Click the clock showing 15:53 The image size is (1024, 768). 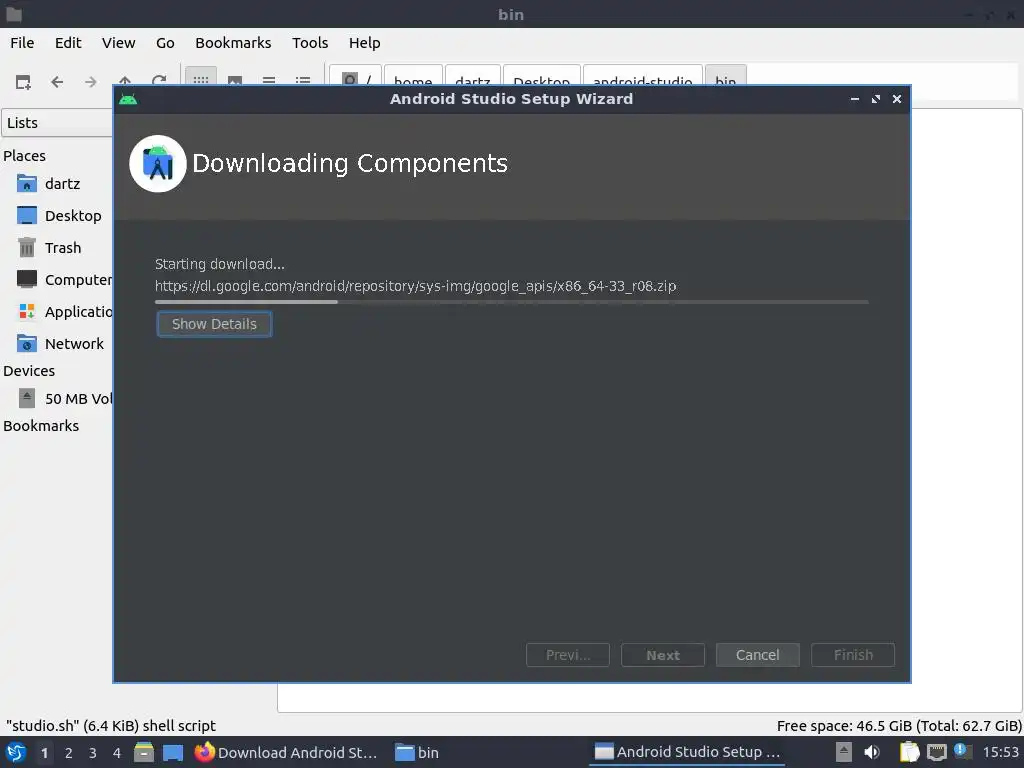(x=1000, y=752)
